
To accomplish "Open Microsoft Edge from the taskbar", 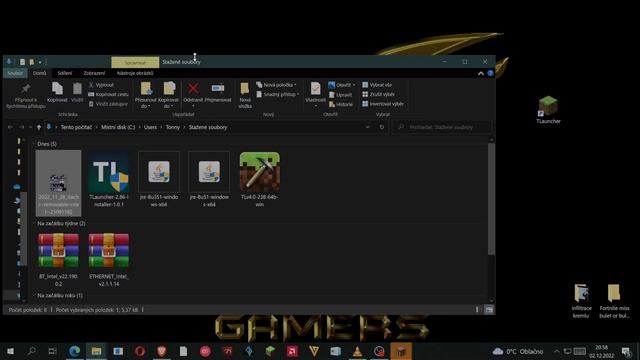I will 74,351.
